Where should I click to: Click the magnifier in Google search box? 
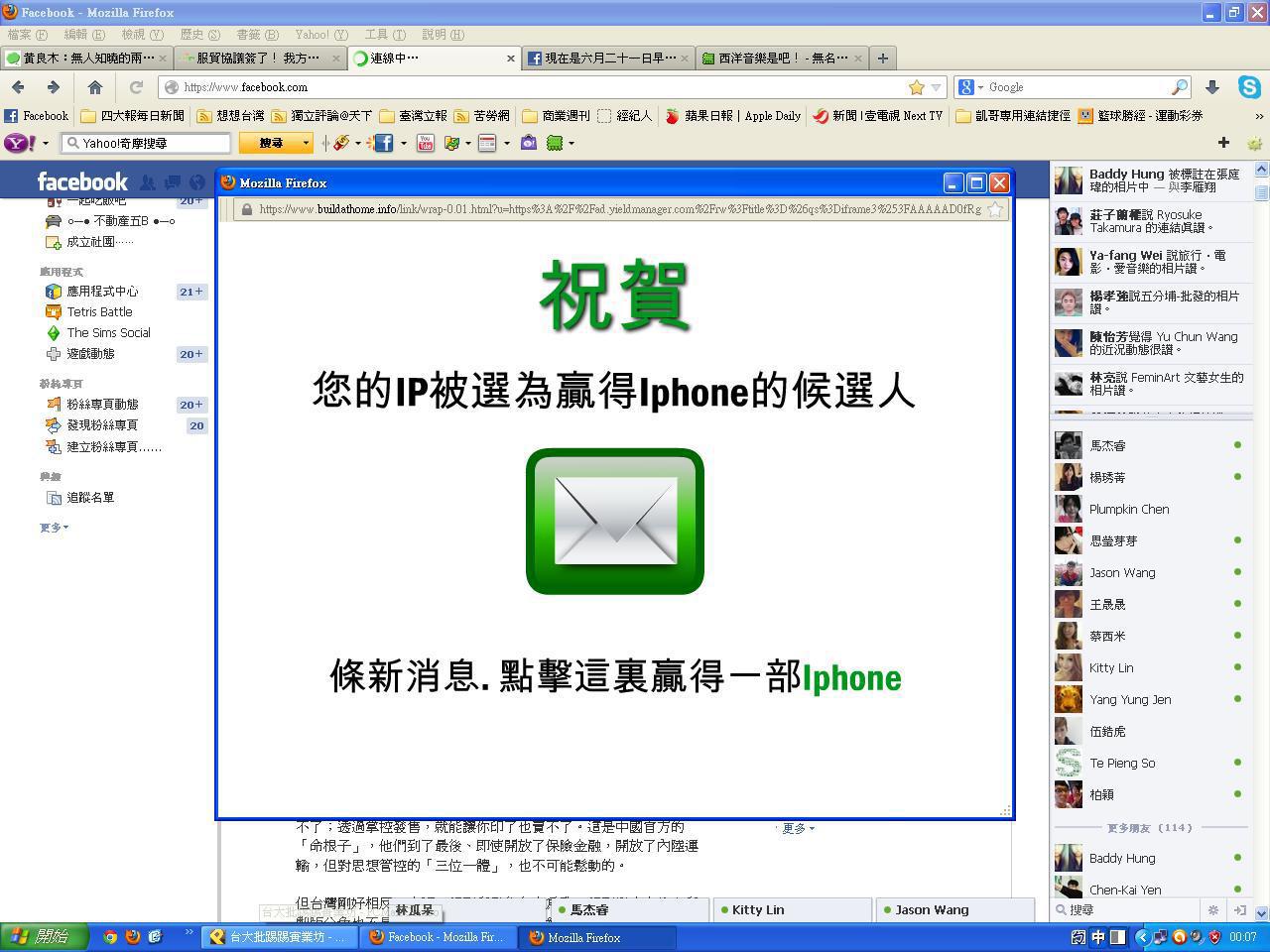[x=1180, y=87]
